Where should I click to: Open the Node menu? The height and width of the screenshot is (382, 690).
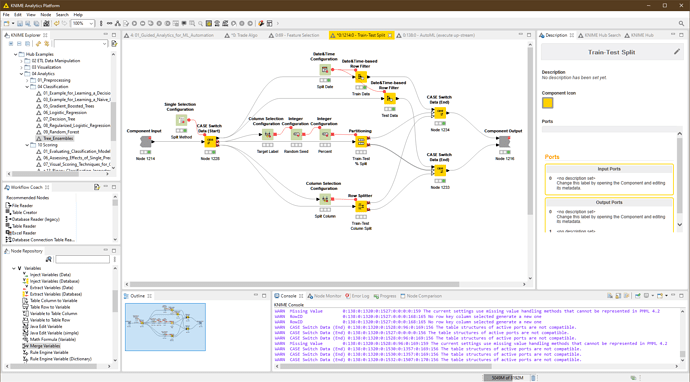point(46,15)
